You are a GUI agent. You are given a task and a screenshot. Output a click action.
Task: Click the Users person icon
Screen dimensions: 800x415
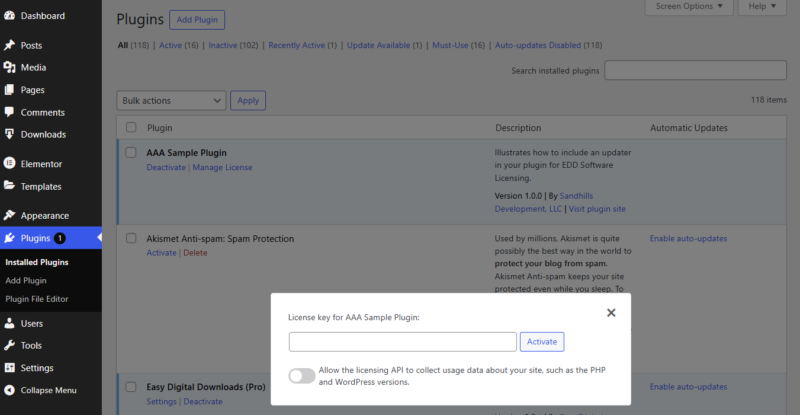tap(10, 323)
